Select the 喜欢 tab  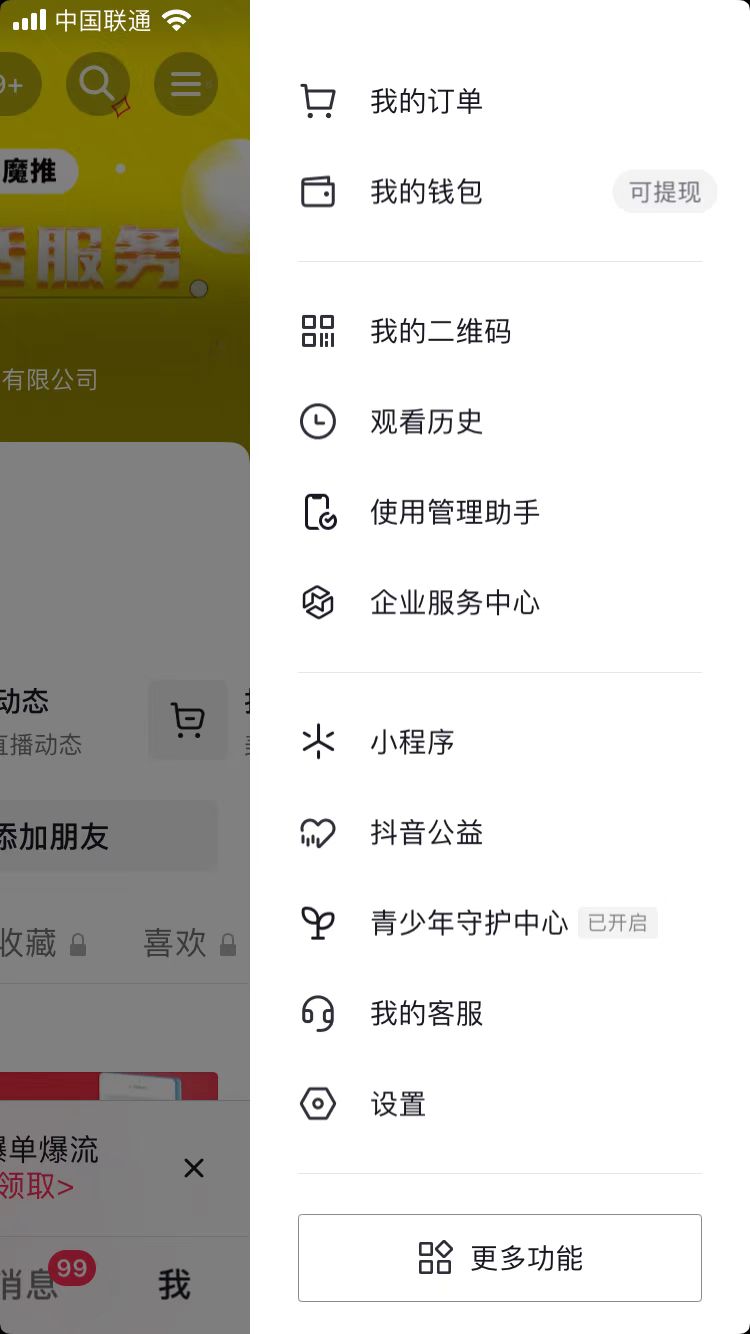click(x=175, y=944)
